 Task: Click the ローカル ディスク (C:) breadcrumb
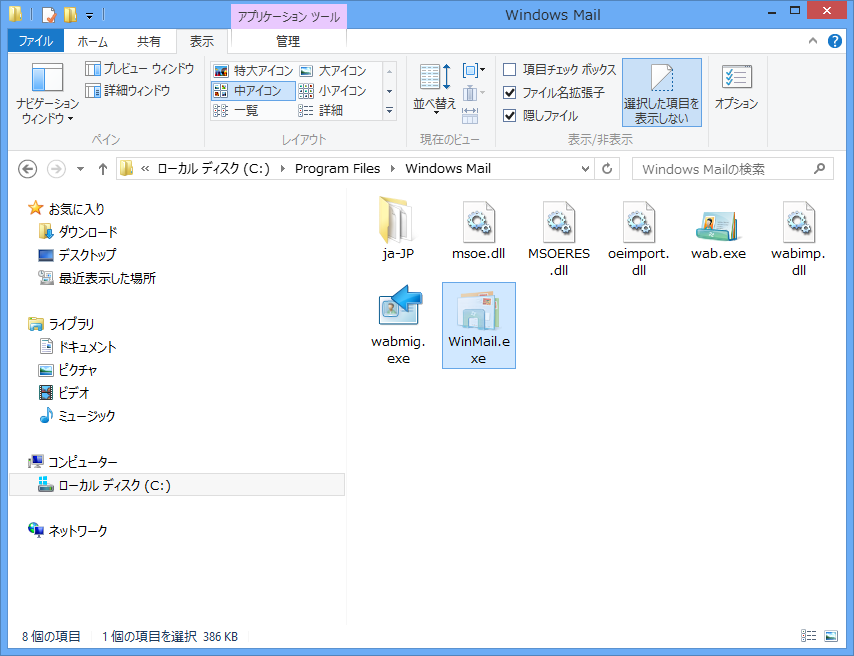pyautogui.click(x=214, y=169)
